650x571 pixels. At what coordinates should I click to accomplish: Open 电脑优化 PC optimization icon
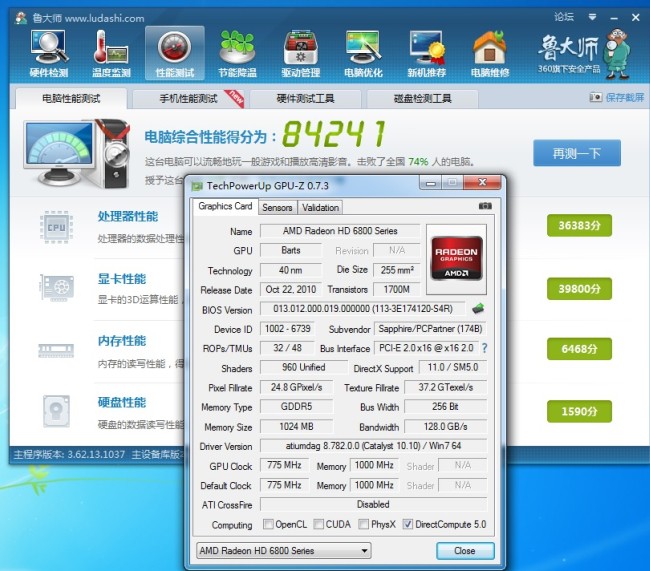point(364,54)
